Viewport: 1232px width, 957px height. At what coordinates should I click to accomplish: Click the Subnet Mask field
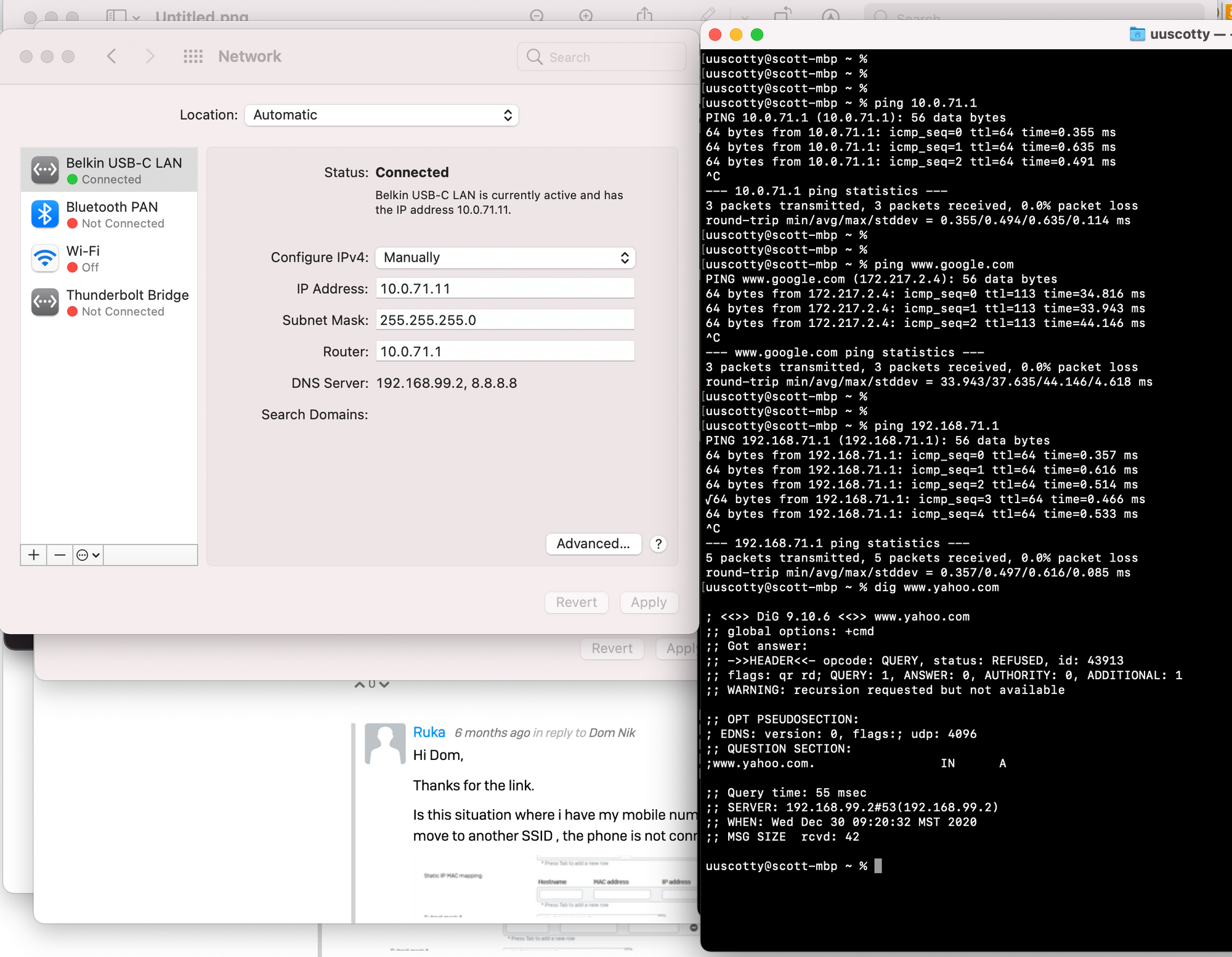click(x=505, y=320)
